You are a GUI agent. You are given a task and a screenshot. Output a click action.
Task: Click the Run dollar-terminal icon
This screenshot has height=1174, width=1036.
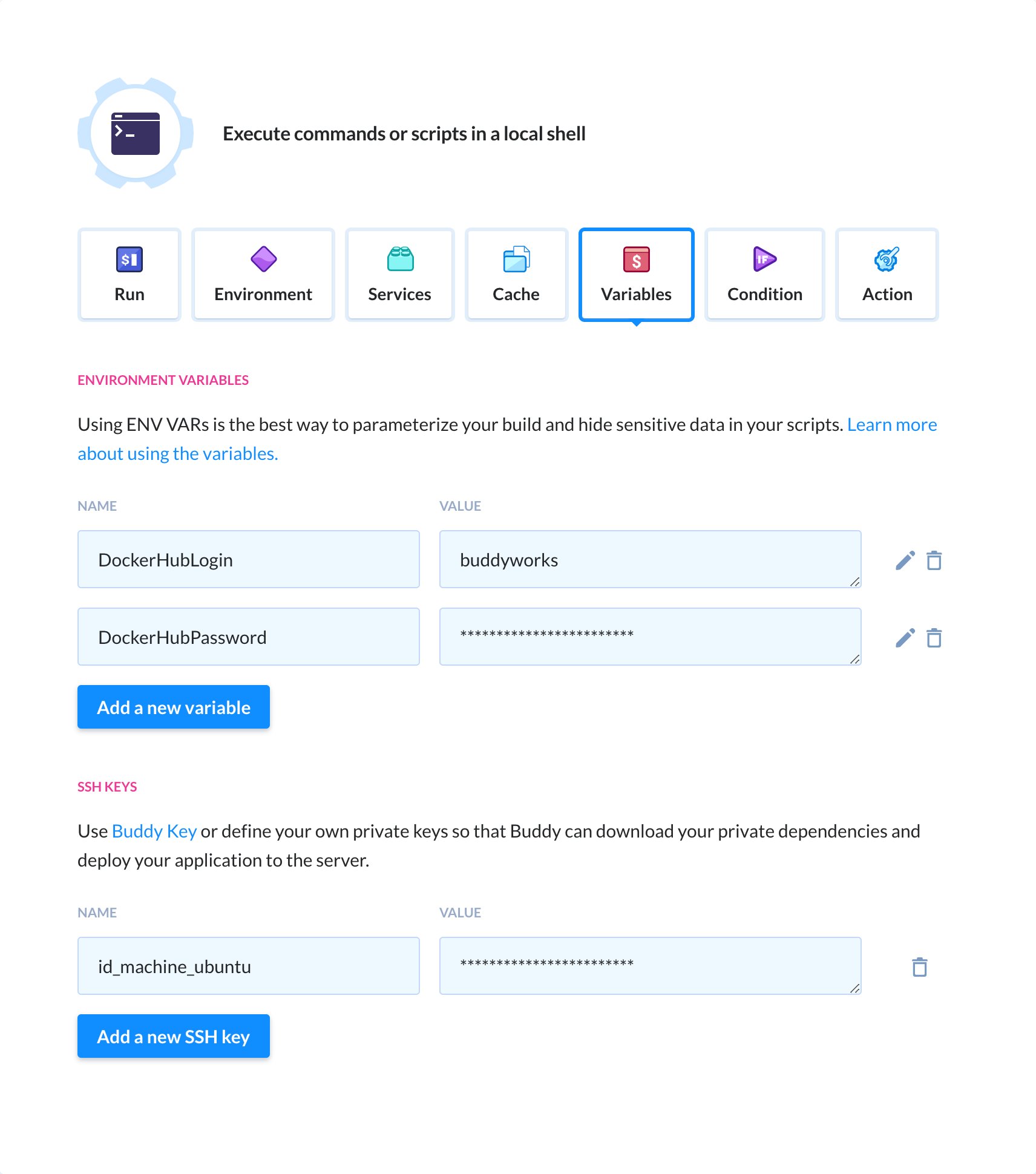point(129,259)
